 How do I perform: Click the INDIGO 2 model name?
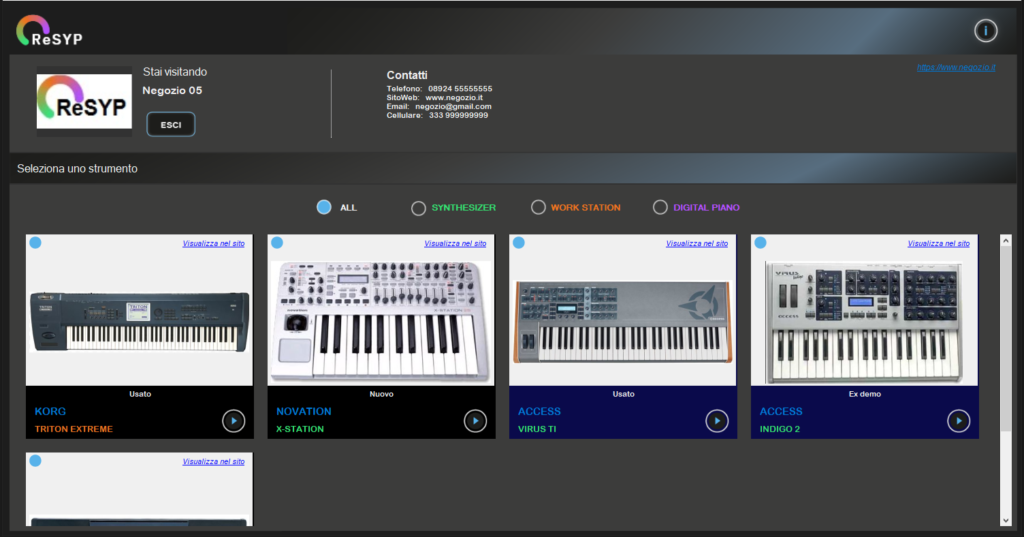pos(780,429)
